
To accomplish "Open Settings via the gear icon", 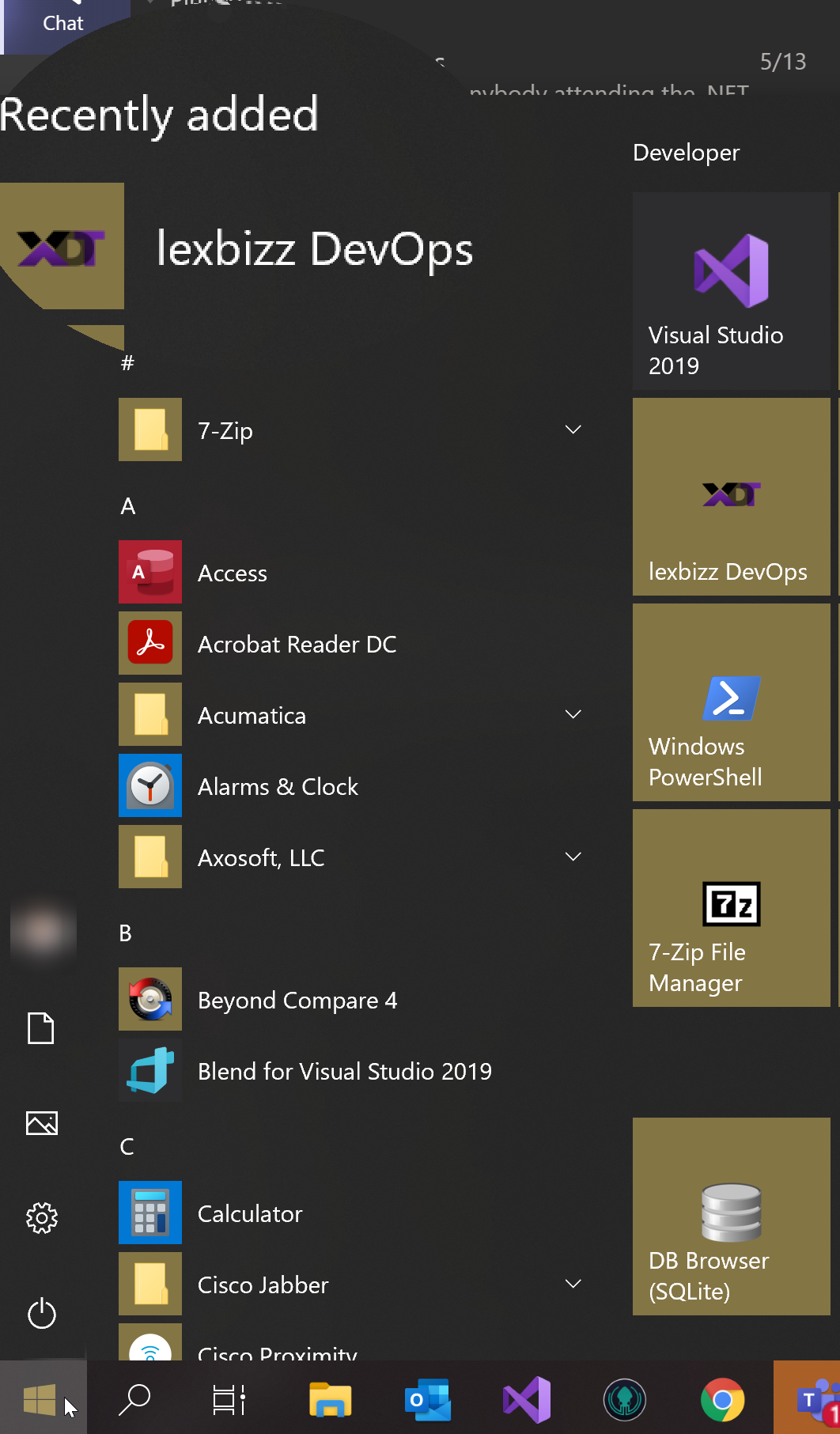I will pos(42,1218).
